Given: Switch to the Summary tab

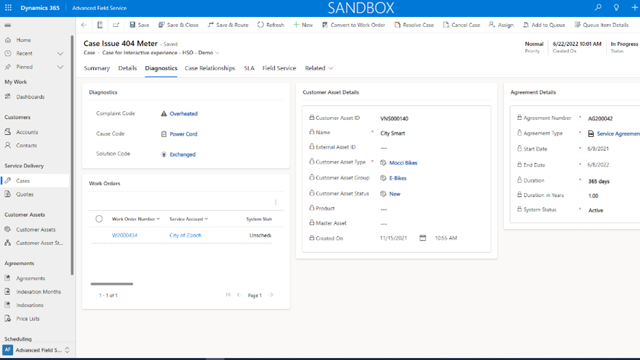Looking at the screenshot, I should tap(97, 68).
